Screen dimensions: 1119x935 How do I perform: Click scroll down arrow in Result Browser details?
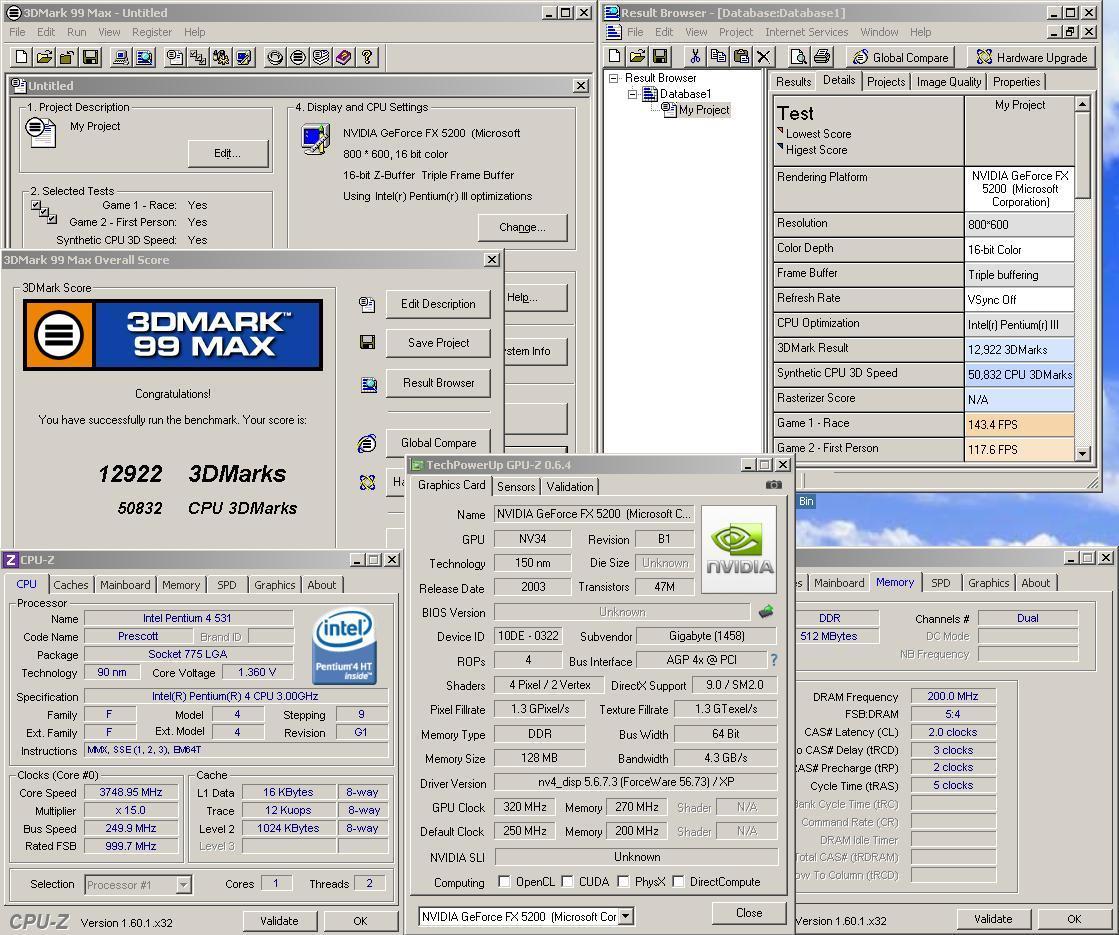coord(1083,453)
